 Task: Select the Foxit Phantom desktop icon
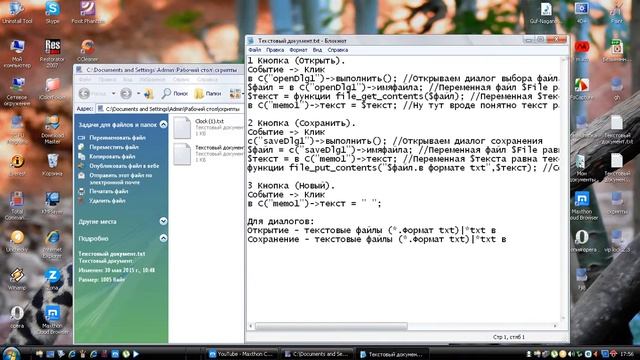87,12
